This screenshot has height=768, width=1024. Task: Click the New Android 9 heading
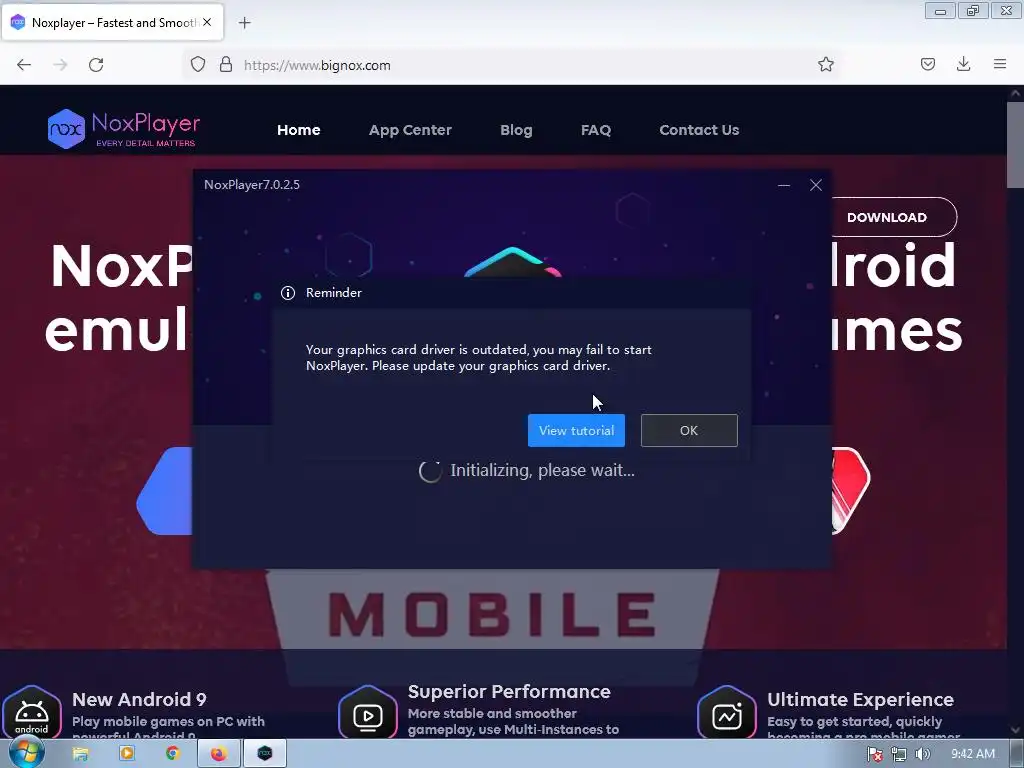coord(139,699)
